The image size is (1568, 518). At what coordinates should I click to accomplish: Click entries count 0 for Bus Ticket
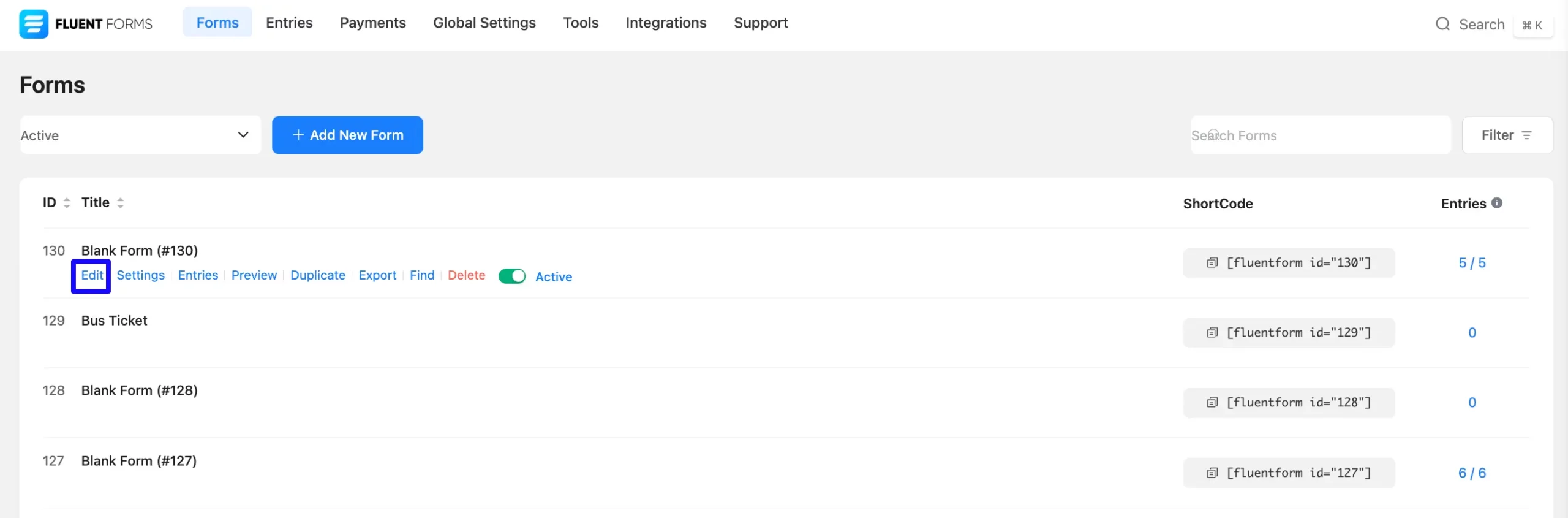click(1472, 333)
